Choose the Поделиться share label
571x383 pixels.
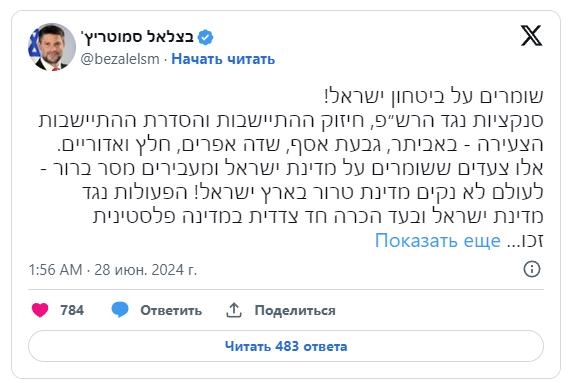click(295, 311)
